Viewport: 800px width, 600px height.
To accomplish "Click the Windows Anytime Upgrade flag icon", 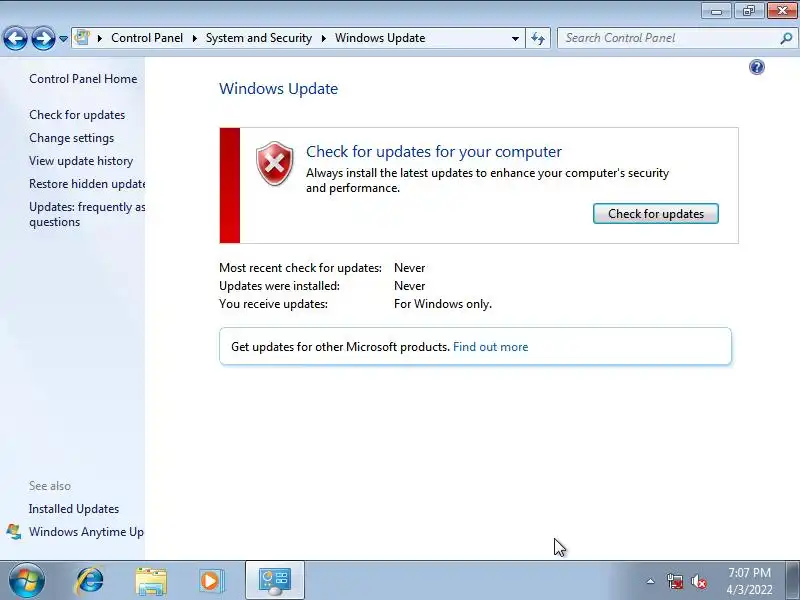I will (x=14, y=532).
